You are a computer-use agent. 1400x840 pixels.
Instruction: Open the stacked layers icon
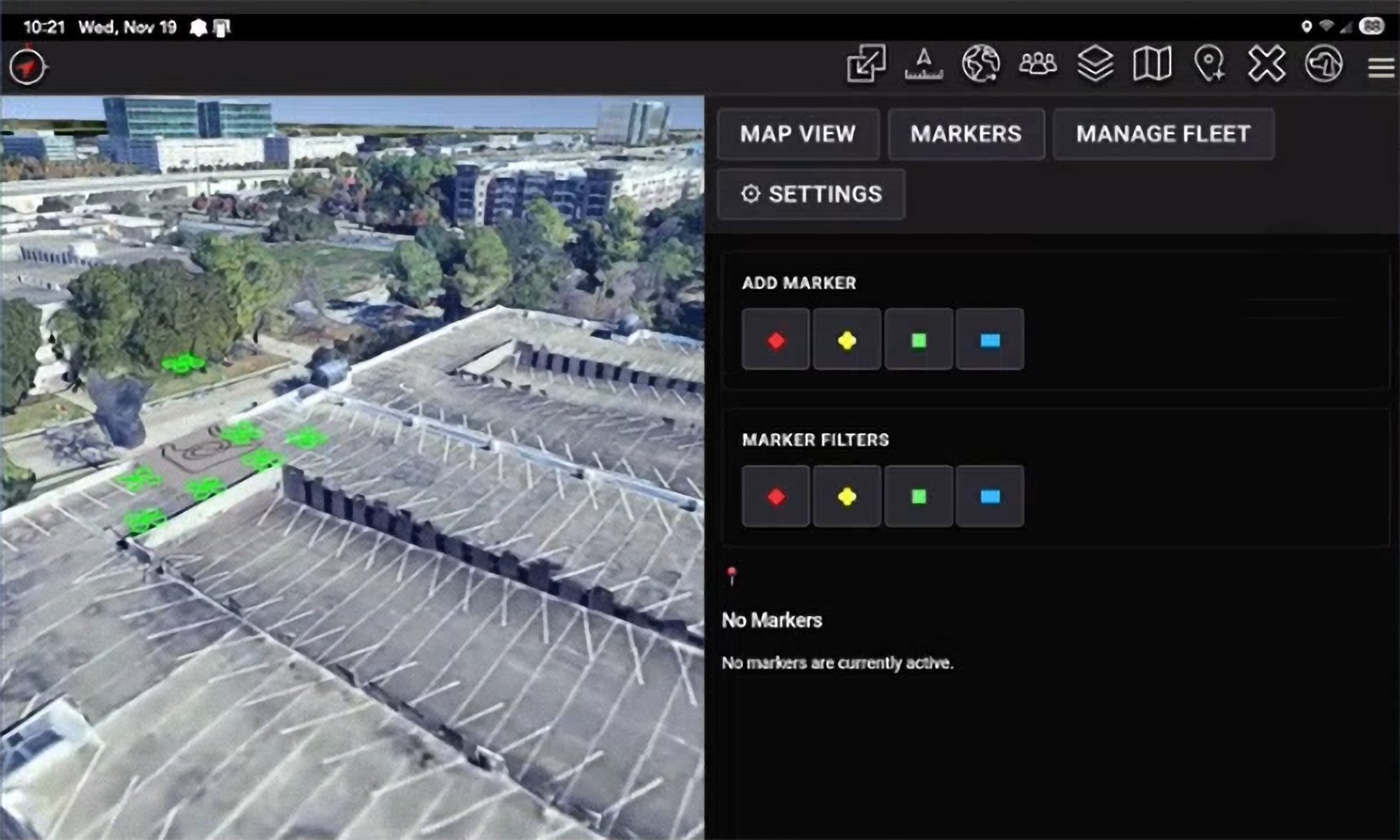coord(1096,63)
